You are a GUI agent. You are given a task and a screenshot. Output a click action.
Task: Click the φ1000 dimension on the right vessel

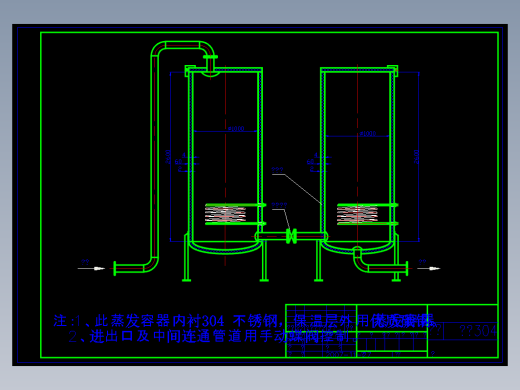(368, 134)
